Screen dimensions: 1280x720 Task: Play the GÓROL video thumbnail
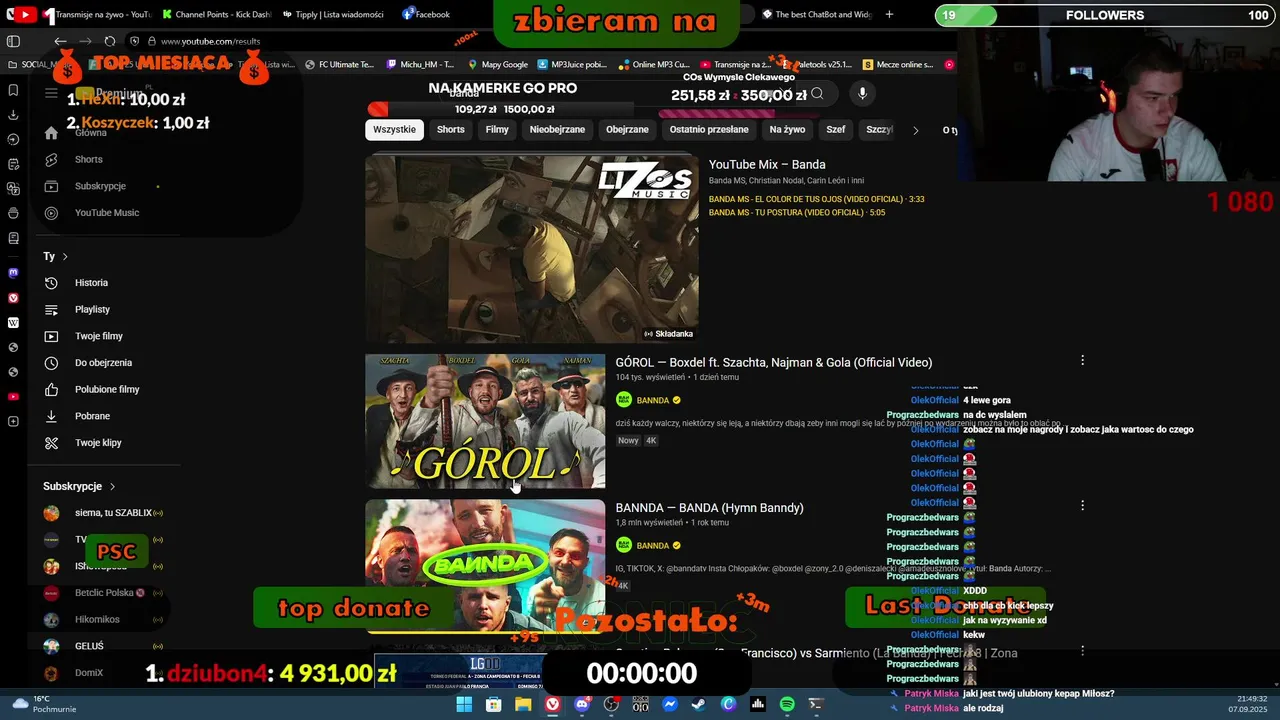[x=485, y=421]
